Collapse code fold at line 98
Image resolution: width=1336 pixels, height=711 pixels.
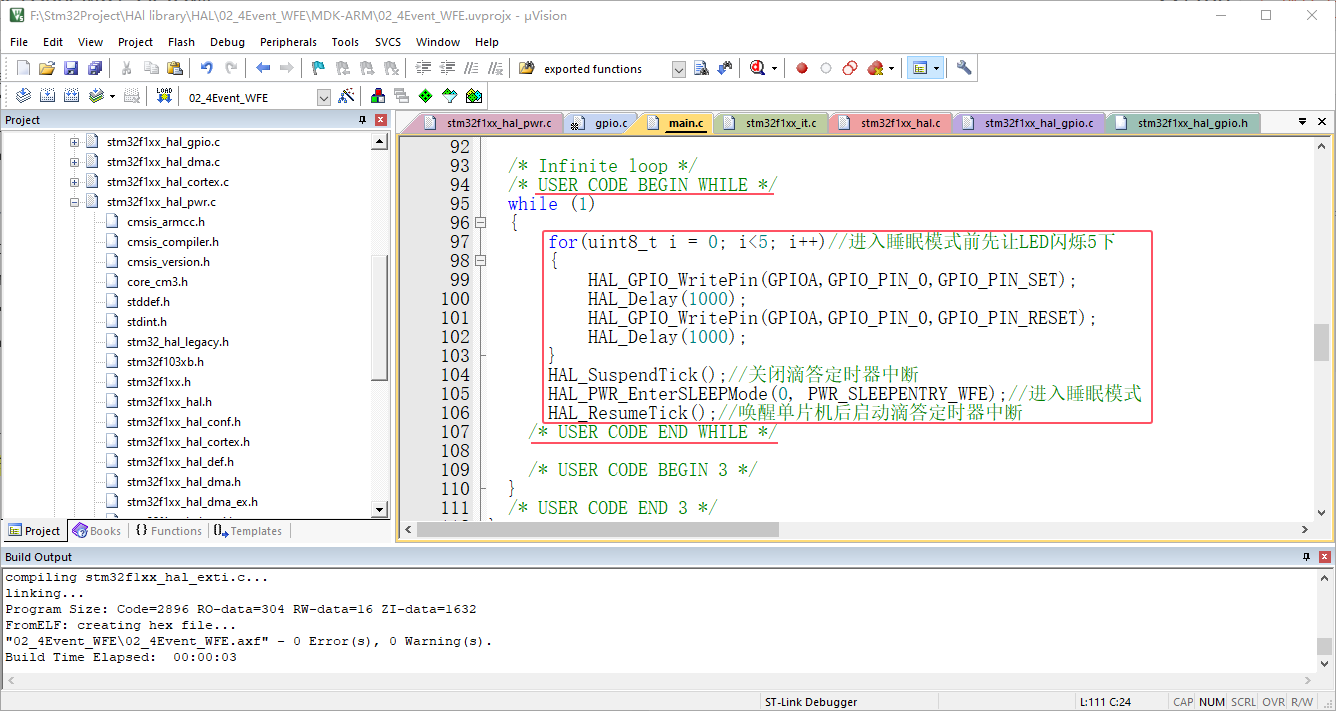[481, 260]
